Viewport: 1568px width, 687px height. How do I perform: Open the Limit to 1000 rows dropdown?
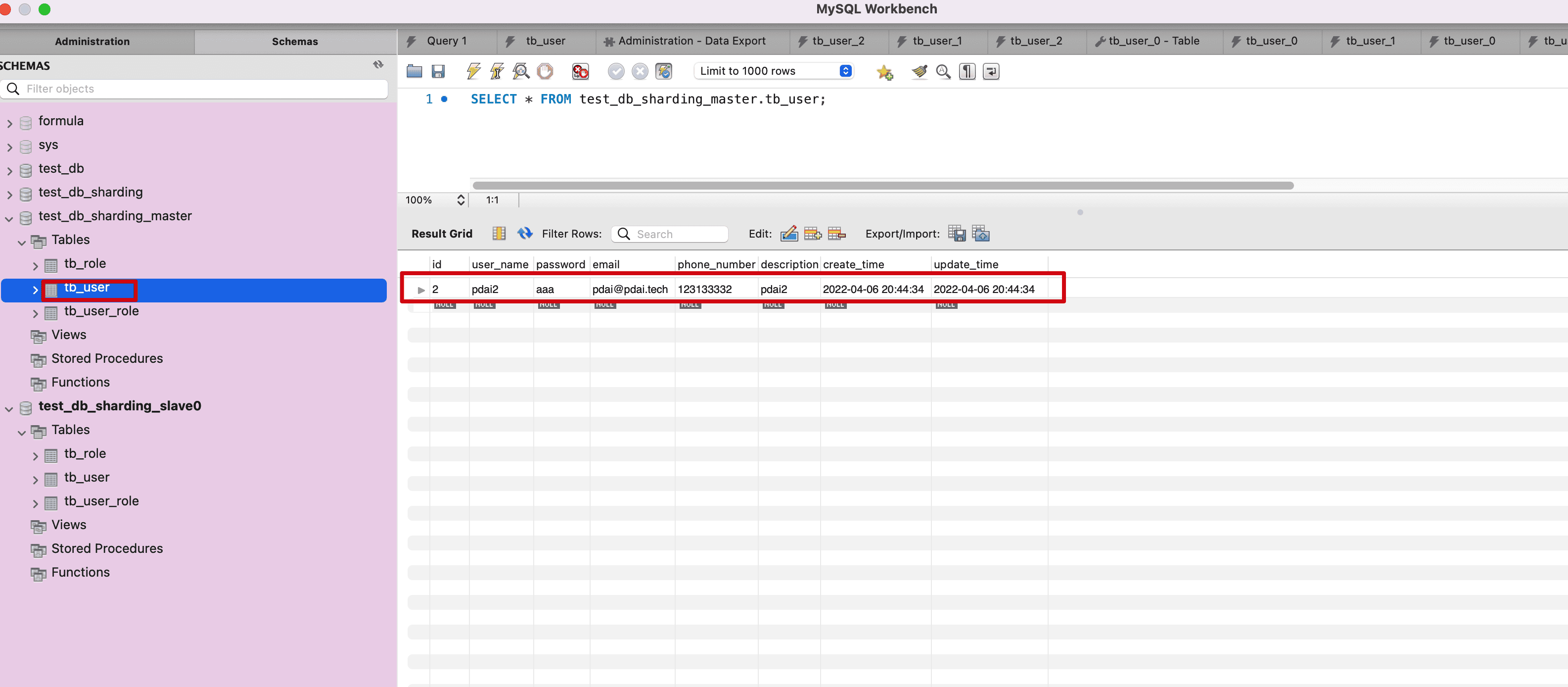click(774, 71)
